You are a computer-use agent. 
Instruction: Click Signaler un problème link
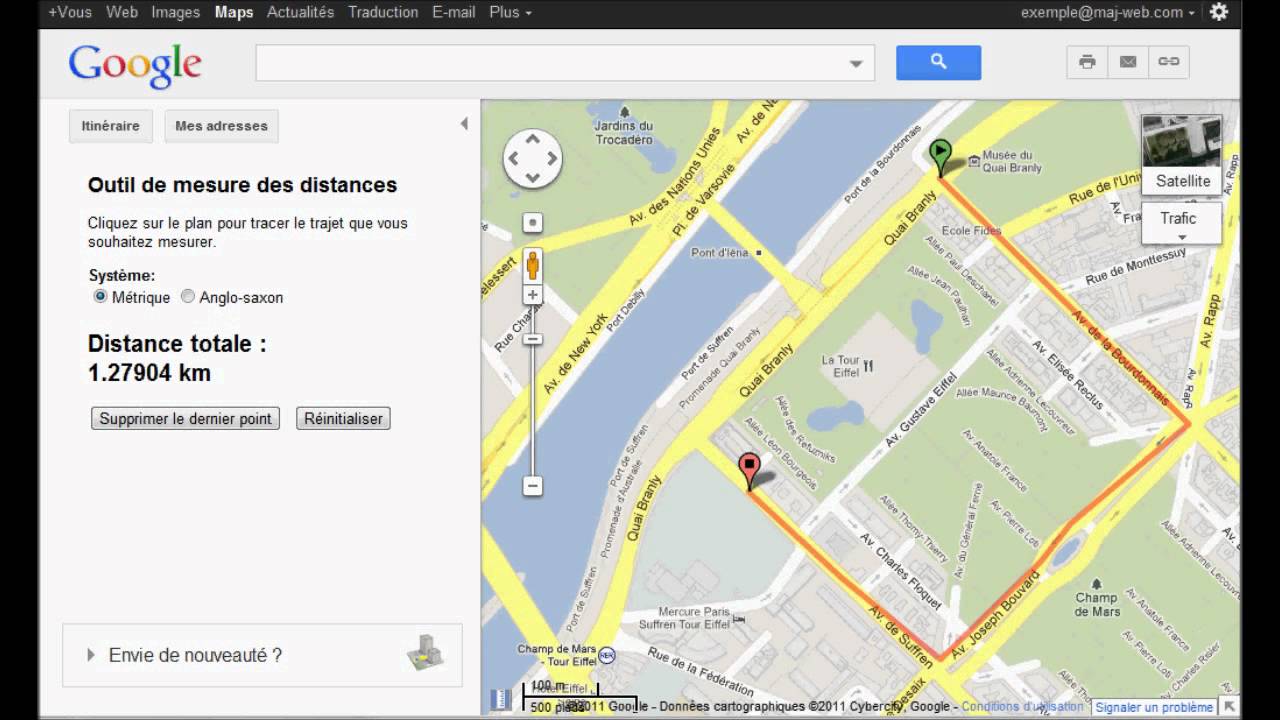pyautogui.click(x=1155, y=707)
